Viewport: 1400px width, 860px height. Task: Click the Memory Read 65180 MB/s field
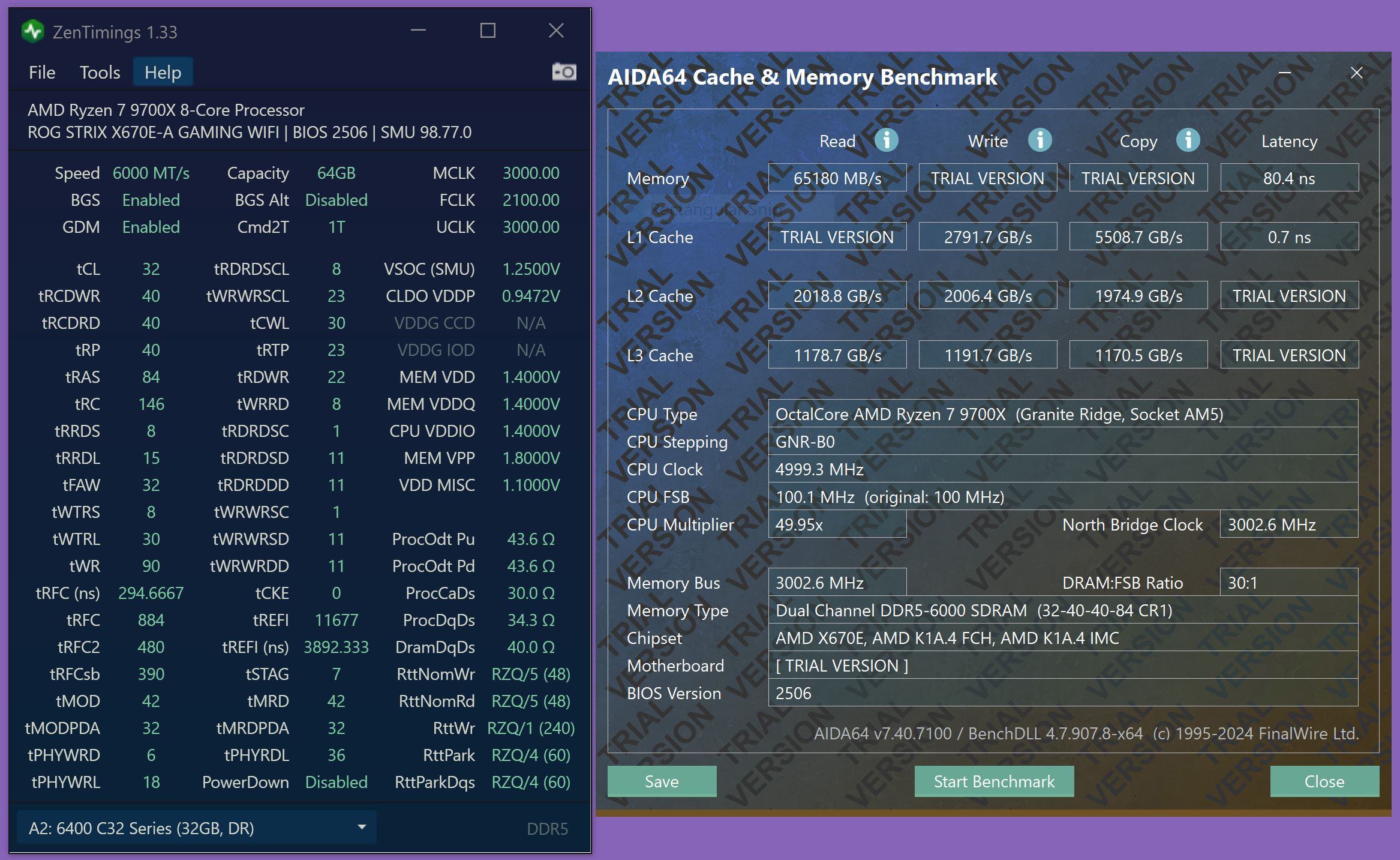coord(837,178)
